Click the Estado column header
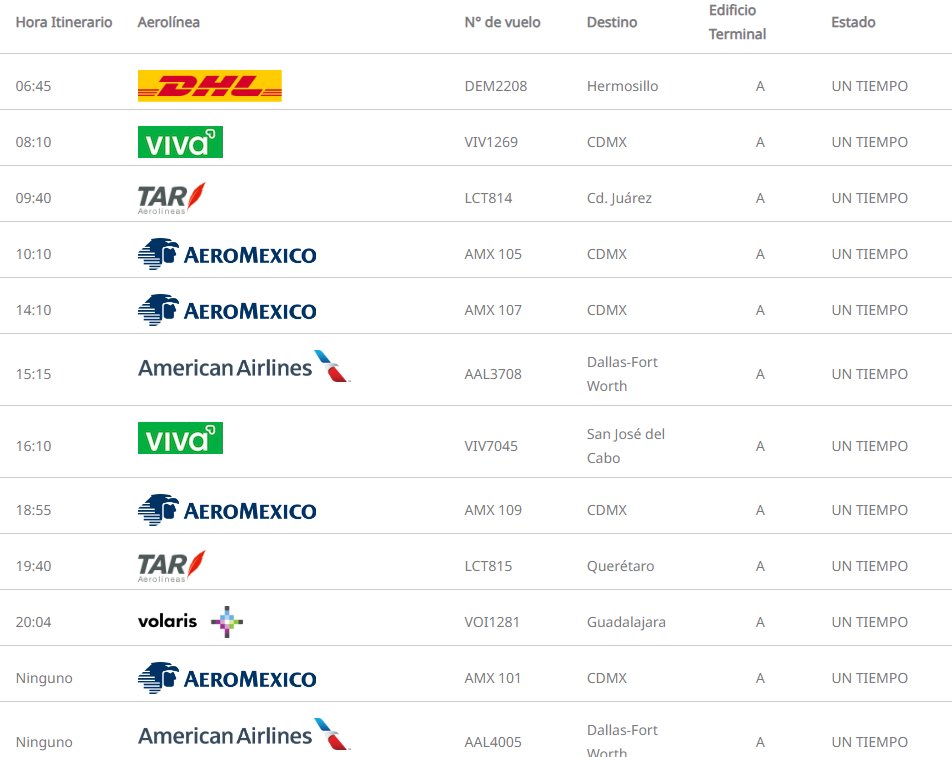Image resolution: width=952 pixels, height=757 pixels. pos(853,22)
